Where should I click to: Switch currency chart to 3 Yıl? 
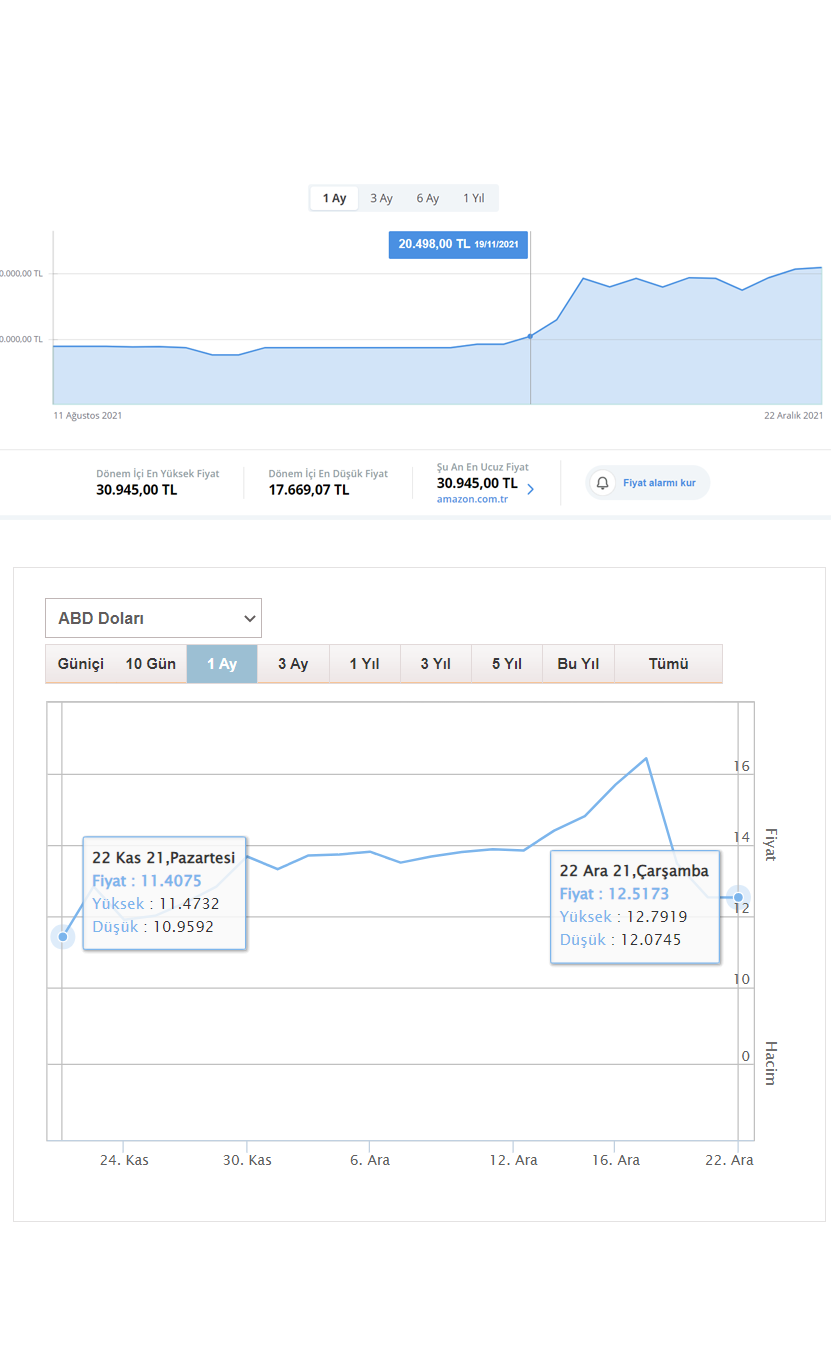click(x=435, y=664)
